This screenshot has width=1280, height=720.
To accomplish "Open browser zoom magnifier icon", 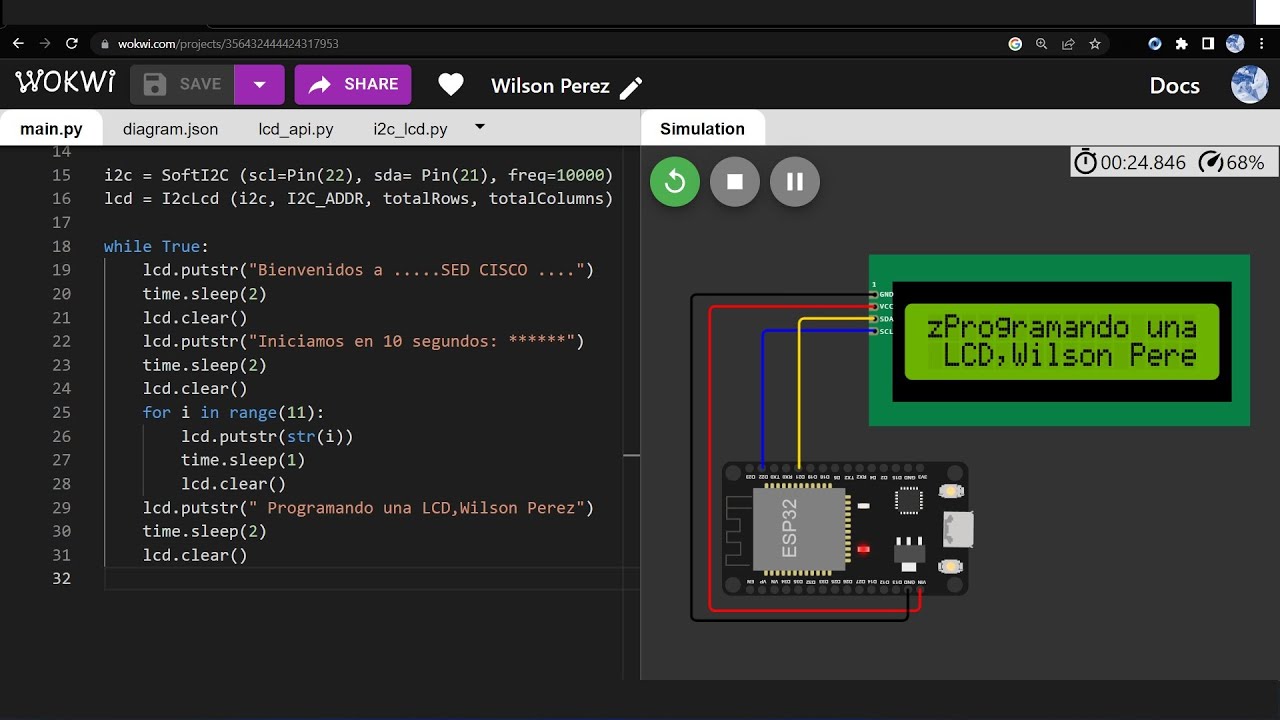I will (x=1042, y=44).
